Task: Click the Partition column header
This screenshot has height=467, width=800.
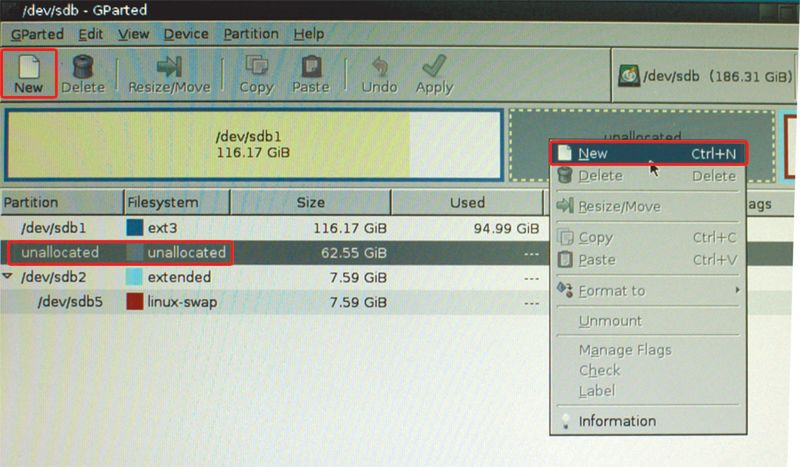Action: point(62,203)
